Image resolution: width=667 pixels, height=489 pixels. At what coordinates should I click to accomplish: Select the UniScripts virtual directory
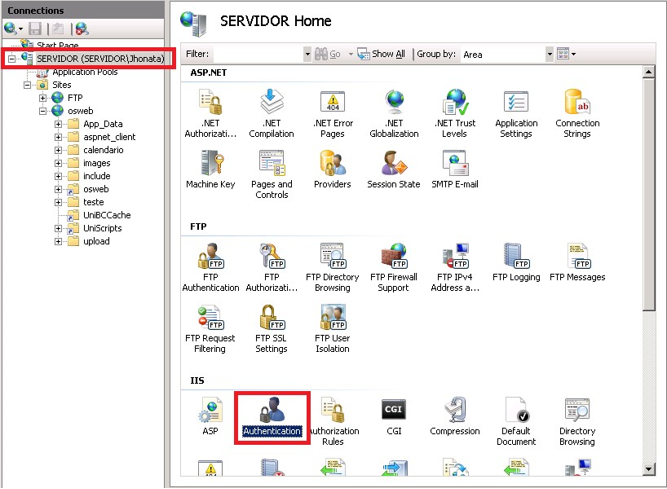pos(103,228)
